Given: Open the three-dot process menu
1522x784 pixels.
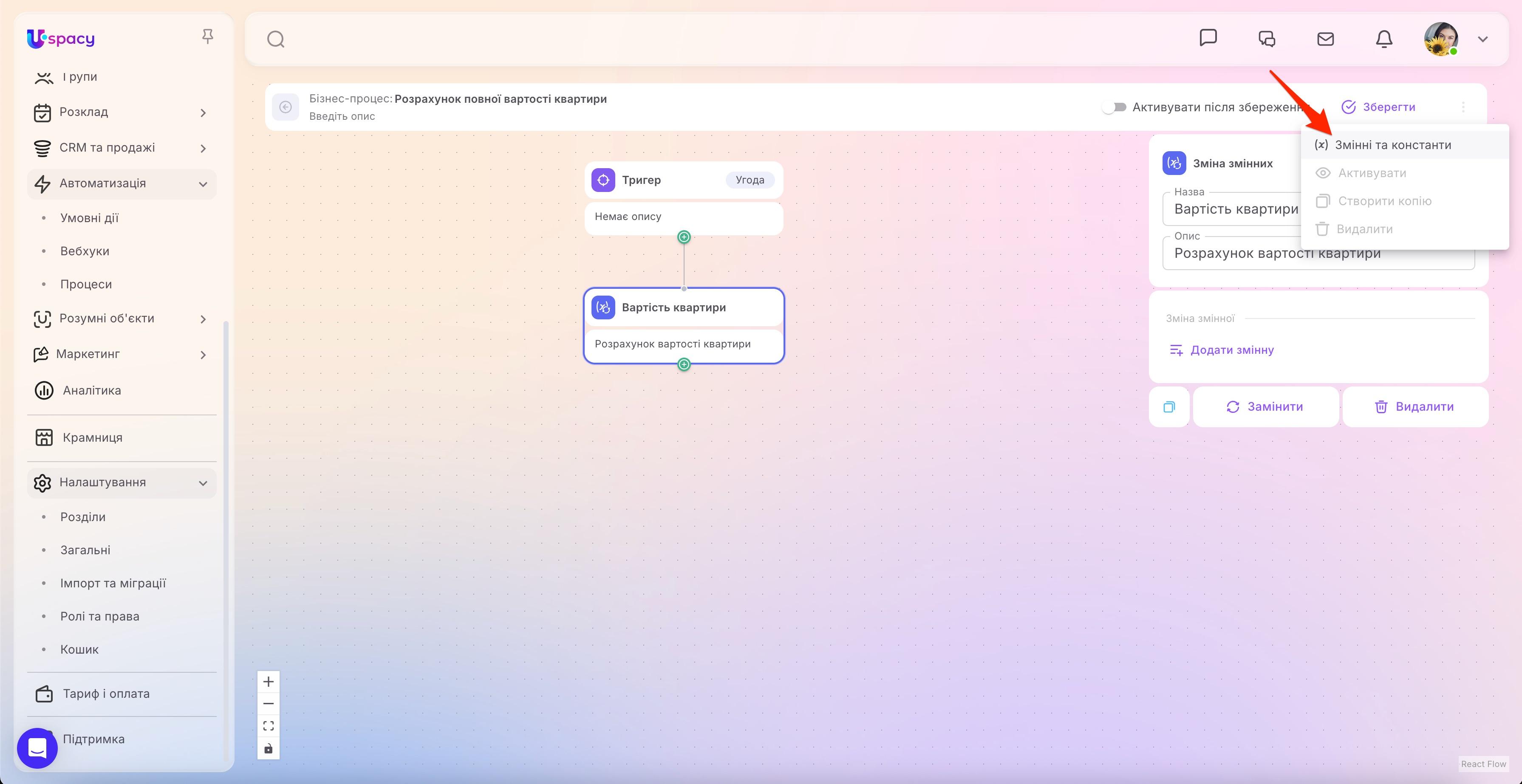Looking at the screenshot, I should pyautogui.click(x=1463, y=107).
